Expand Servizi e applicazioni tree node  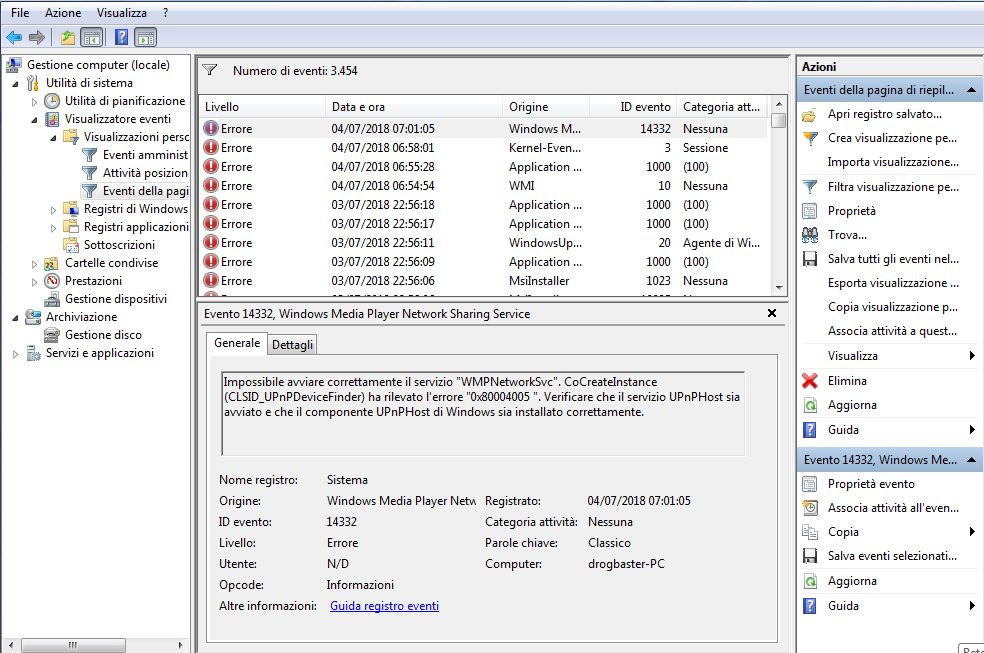[x=16, y=353]
